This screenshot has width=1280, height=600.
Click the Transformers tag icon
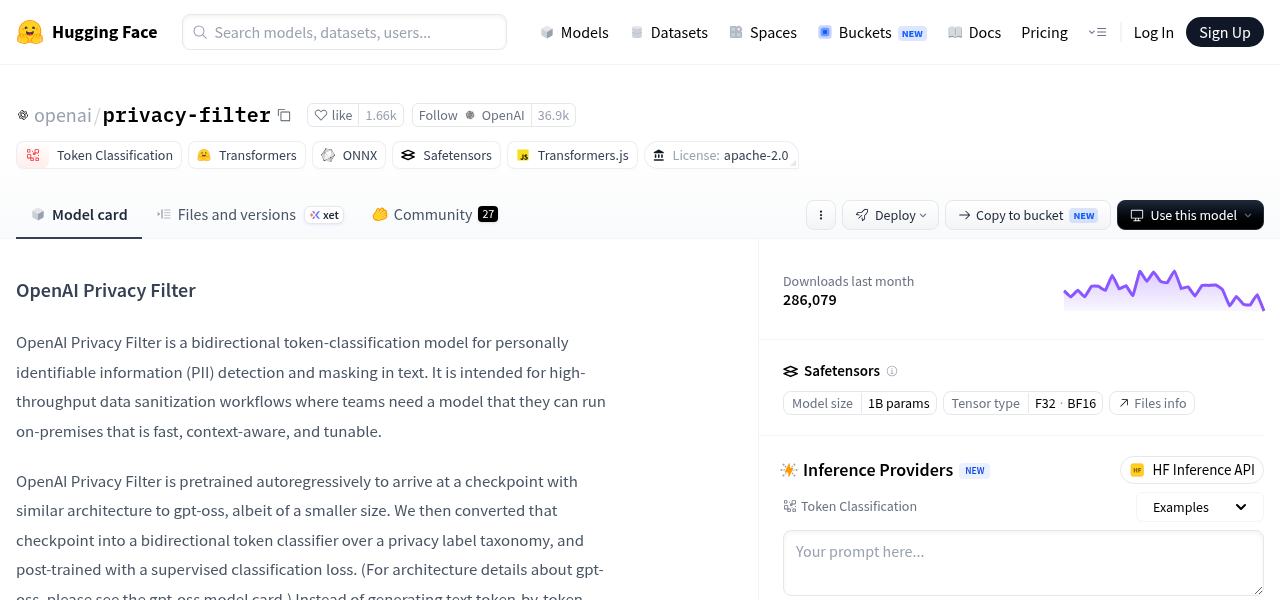[x=204, y=155]
